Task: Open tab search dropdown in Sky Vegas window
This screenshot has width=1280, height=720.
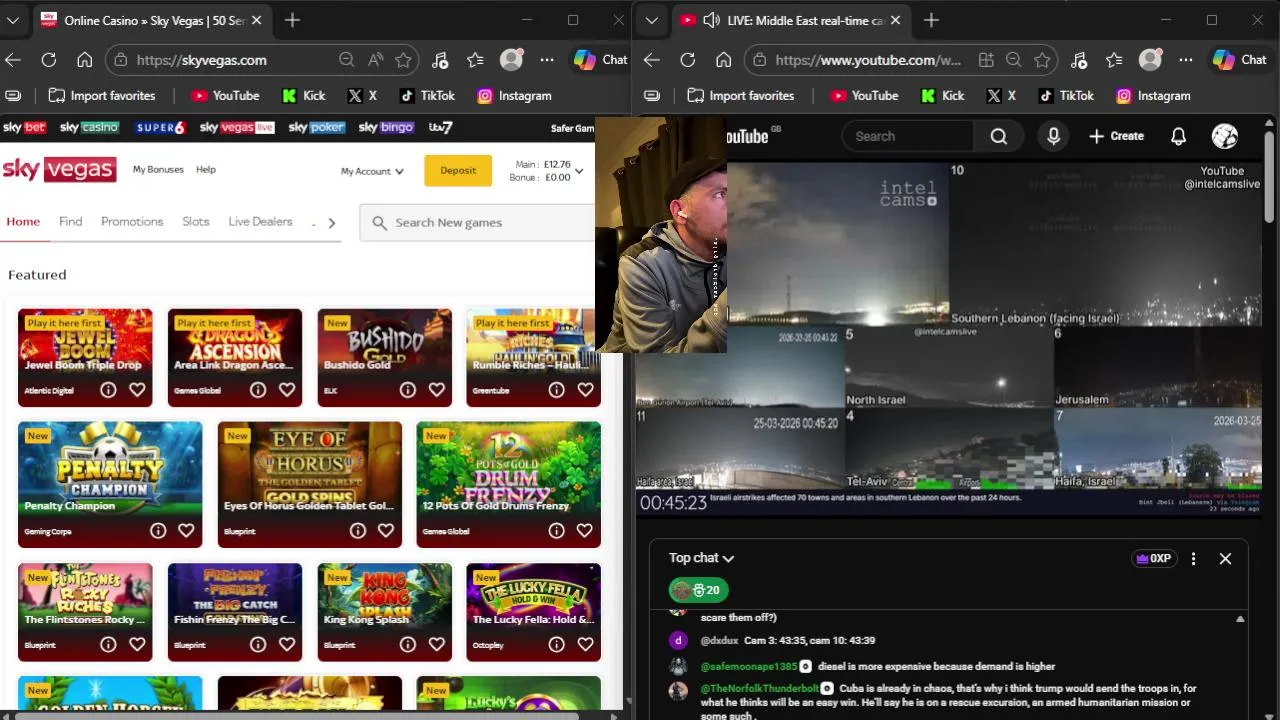Action: click(13, 20)
